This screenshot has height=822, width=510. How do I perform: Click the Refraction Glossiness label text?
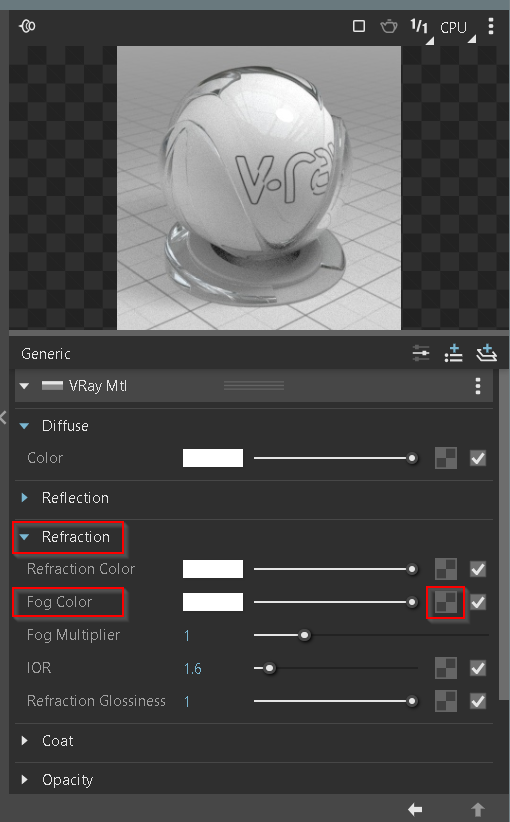coord(96,701)
